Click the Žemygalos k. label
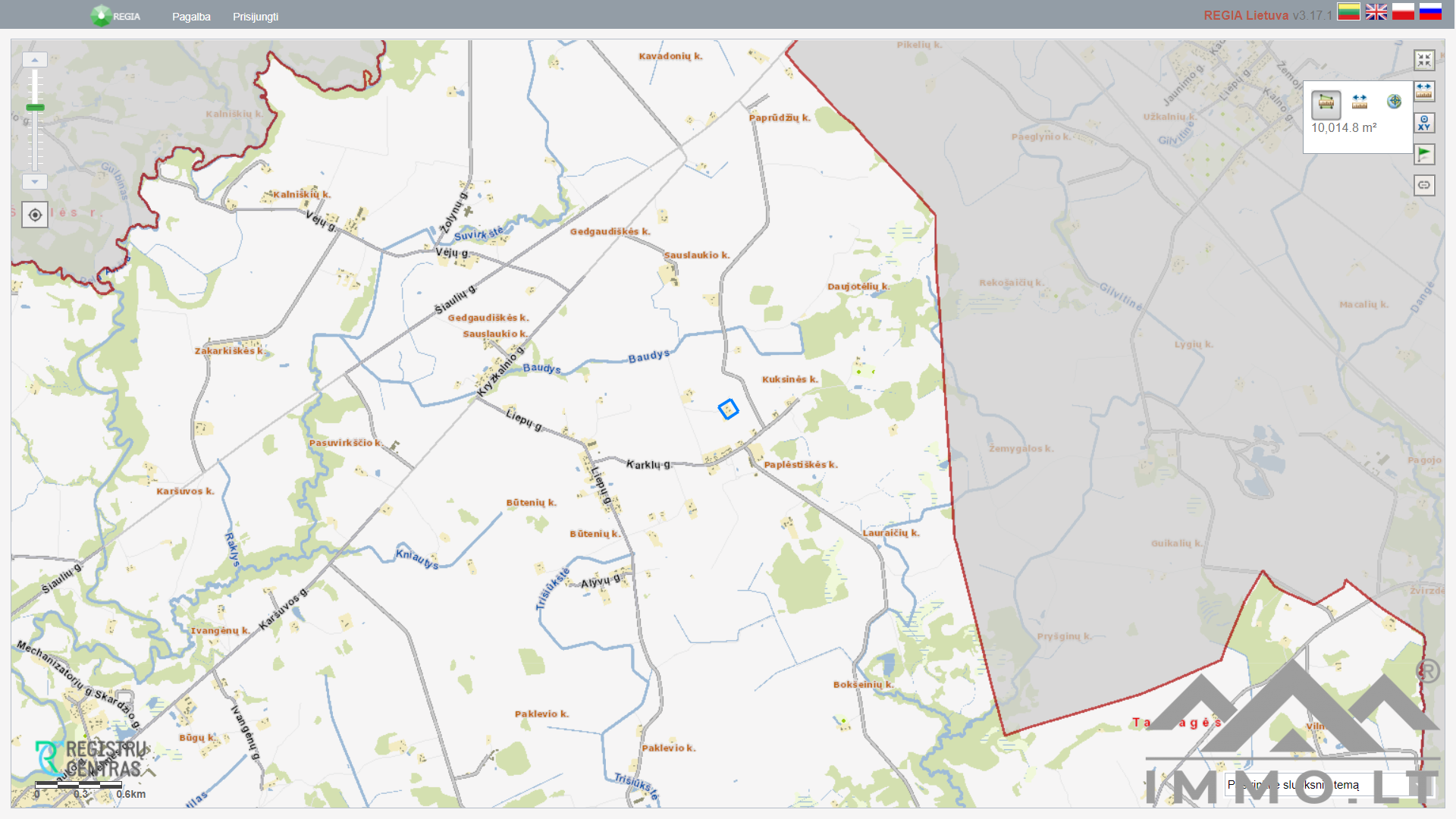Image resolution: width=1456 pixels, height=819 pixels. (1021, 449)
